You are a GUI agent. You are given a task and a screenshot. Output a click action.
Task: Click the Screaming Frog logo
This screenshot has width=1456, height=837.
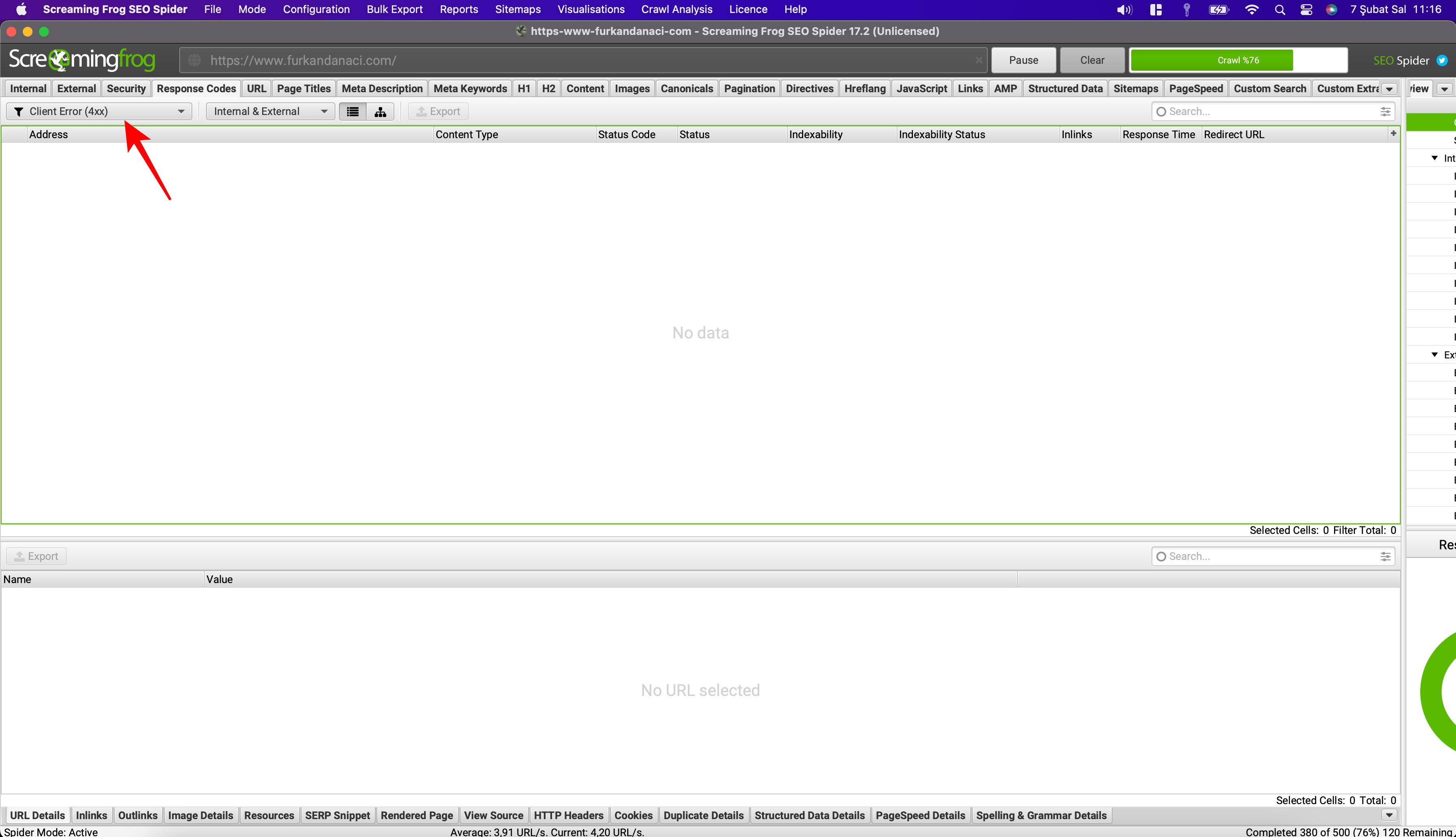pos(82,60)
